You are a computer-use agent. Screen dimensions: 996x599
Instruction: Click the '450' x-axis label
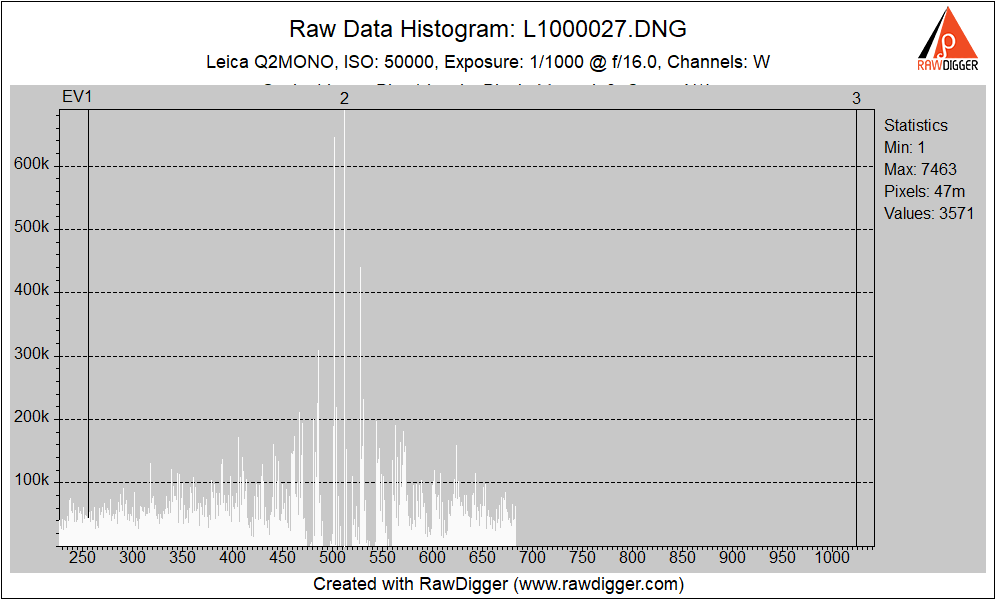283,558
